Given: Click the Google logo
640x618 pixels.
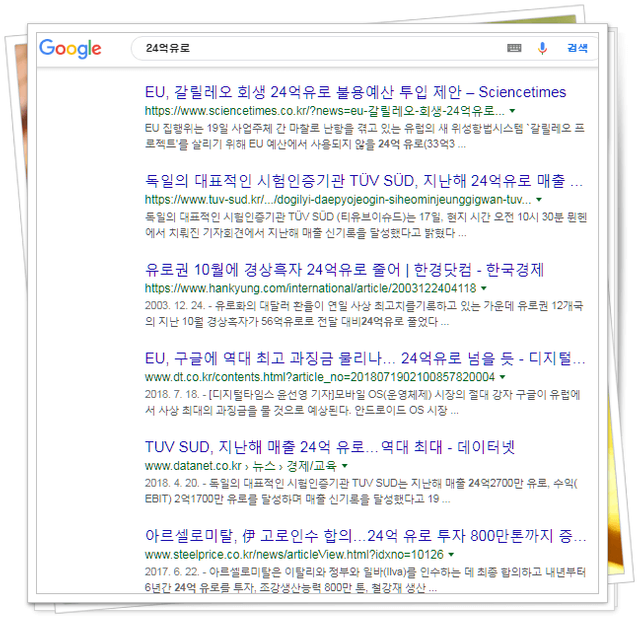Looking at the screenshot, I should point(70,49).
